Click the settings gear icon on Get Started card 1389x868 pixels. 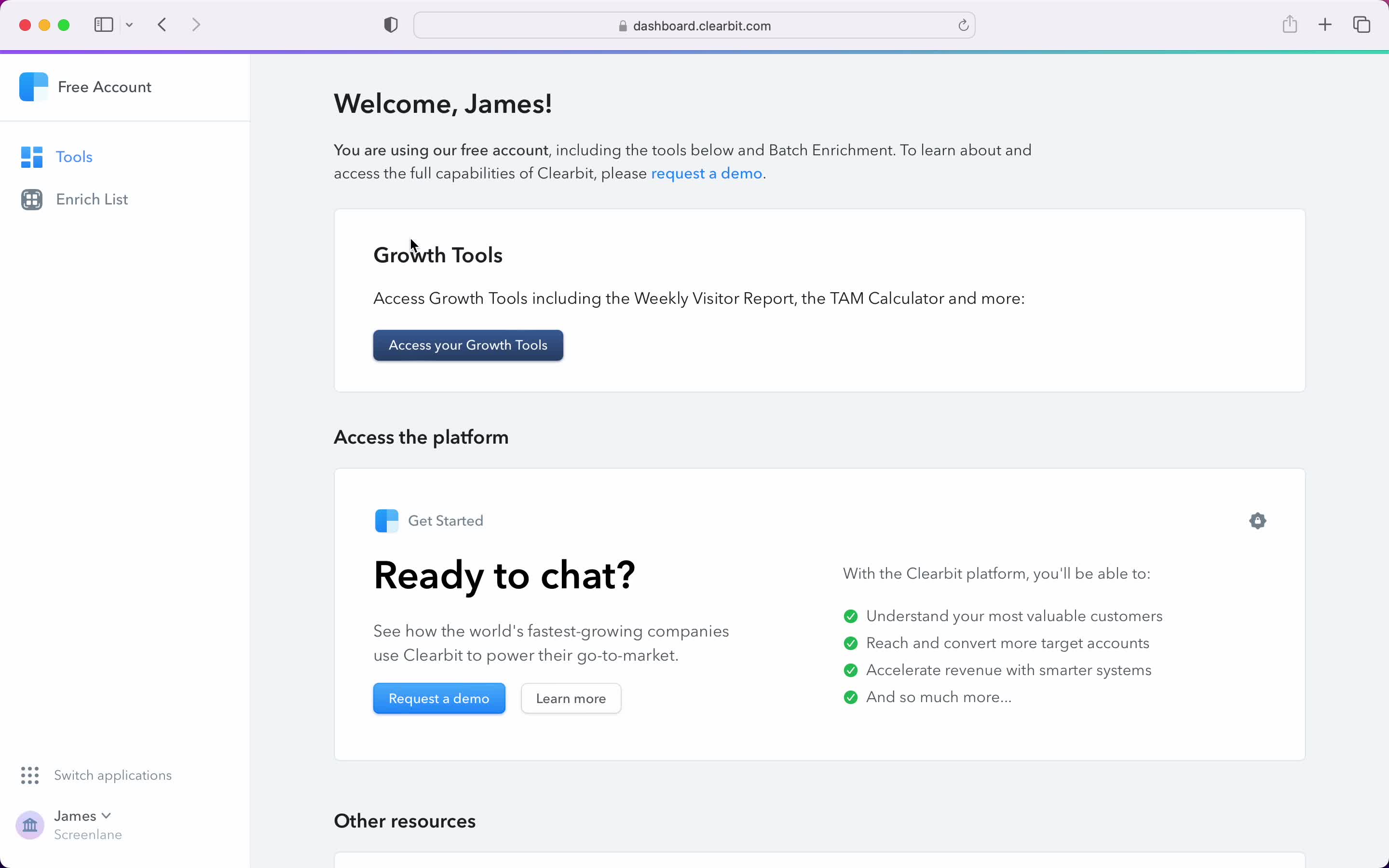pyautogui.click(x=1257, y=520)
